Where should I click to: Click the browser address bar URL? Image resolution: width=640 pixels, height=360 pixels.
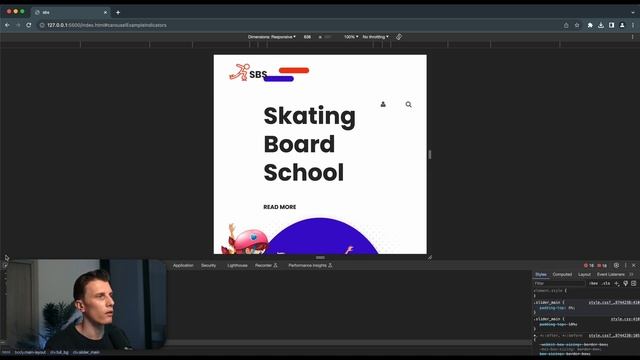click(x=107, y=25)
